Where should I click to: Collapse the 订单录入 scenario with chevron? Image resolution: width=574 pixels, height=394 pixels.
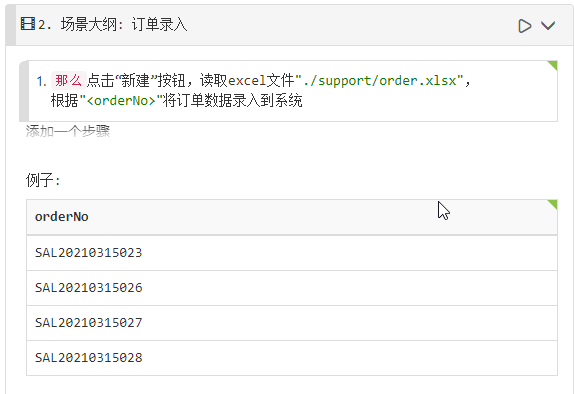(548, 26)
